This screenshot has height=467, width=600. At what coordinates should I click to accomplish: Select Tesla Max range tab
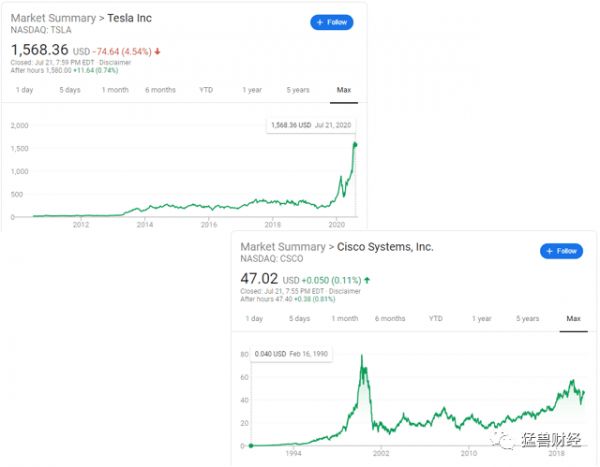click(x=344, y=90)
